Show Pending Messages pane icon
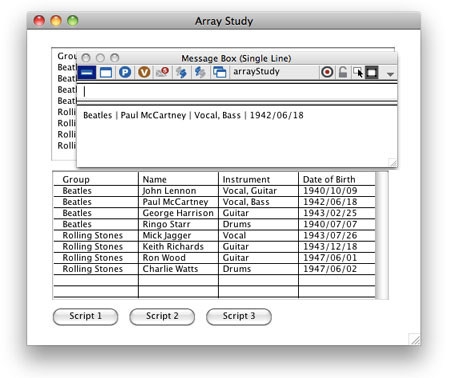Image resolution: width=454 pixels, height=378 pixels. click(x=163, y=72)
